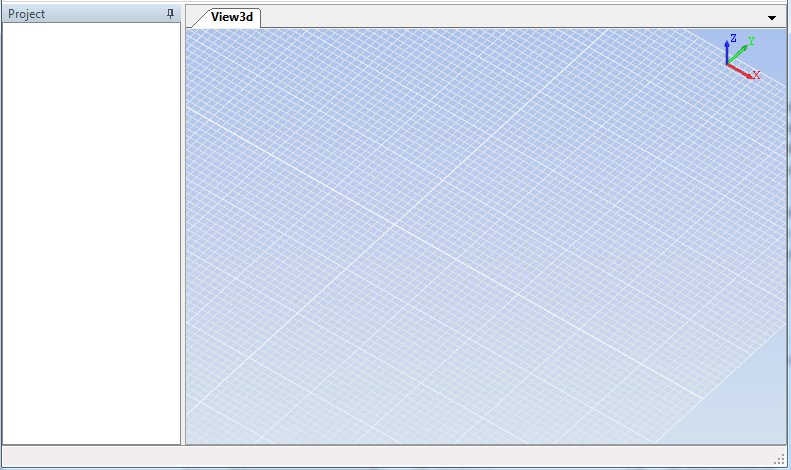Image resolution: width=791 pixels, height=470 pixels.
Task: Open the view tabs dropdown arrow
Action: pos(771,18)
